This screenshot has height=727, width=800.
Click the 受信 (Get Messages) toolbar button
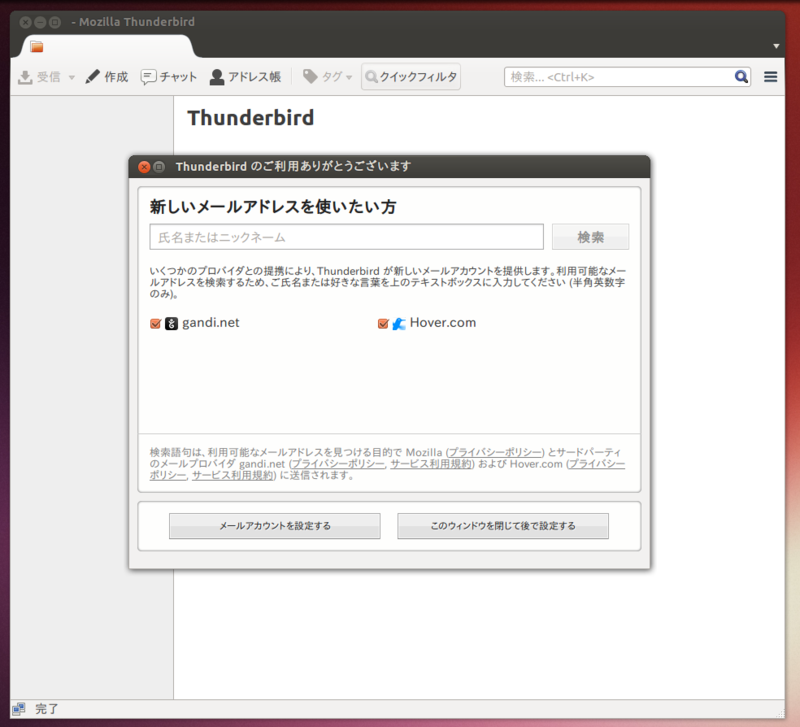point(39,77)
